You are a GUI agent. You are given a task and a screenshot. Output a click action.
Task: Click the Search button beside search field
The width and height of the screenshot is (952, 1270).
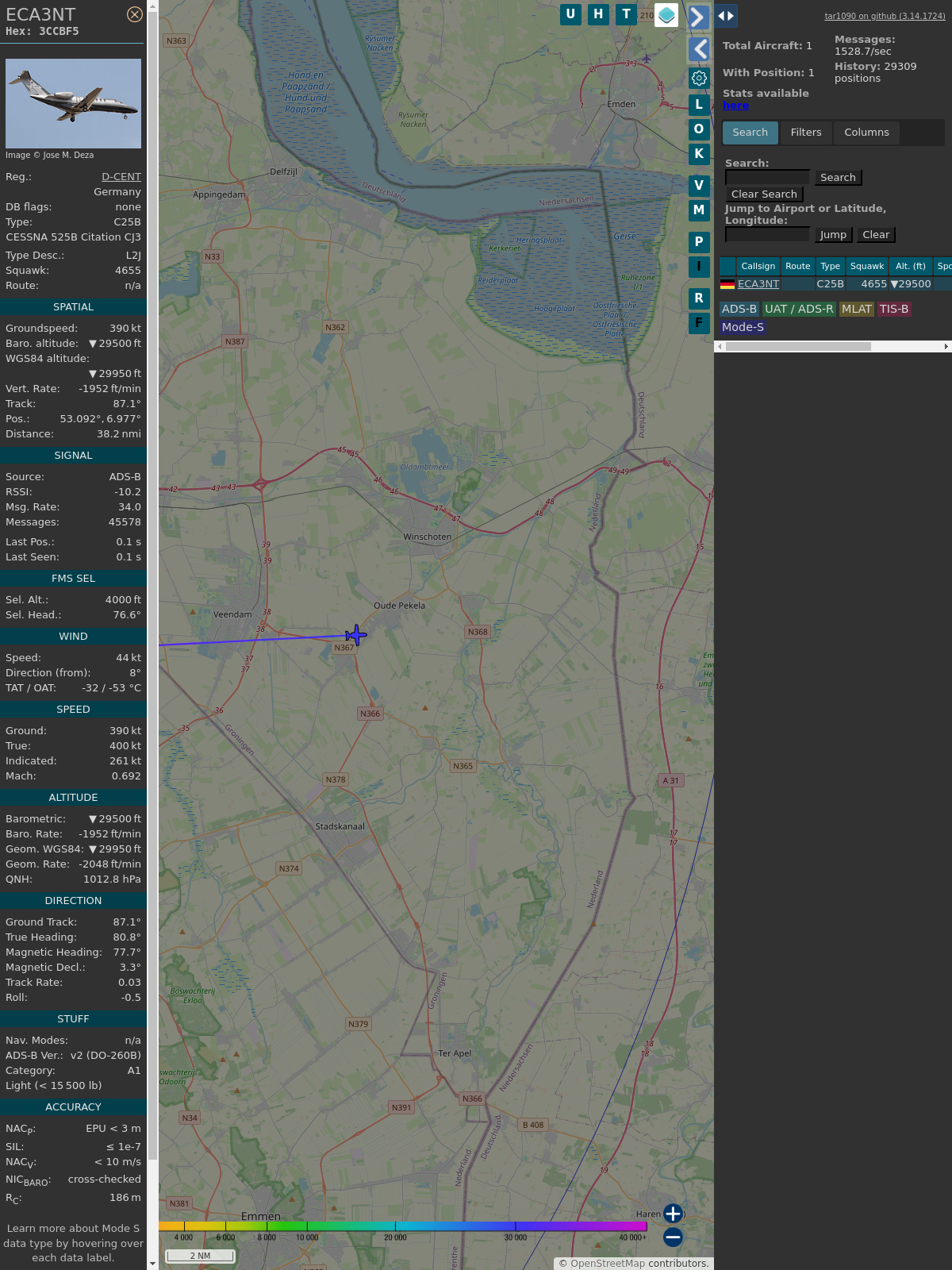click(838, 178)
